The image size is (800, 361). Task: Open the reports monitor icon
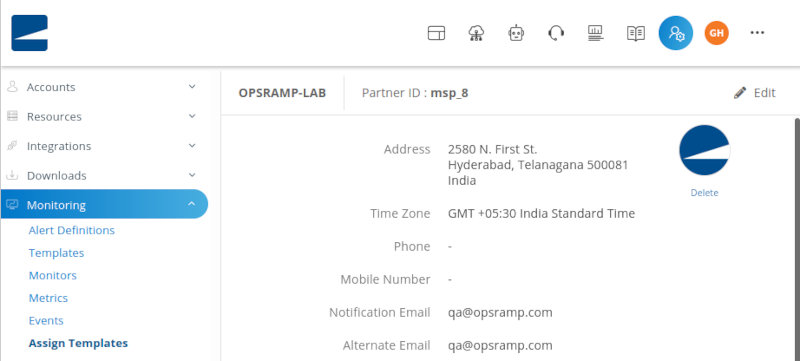(x=595, y=33)
